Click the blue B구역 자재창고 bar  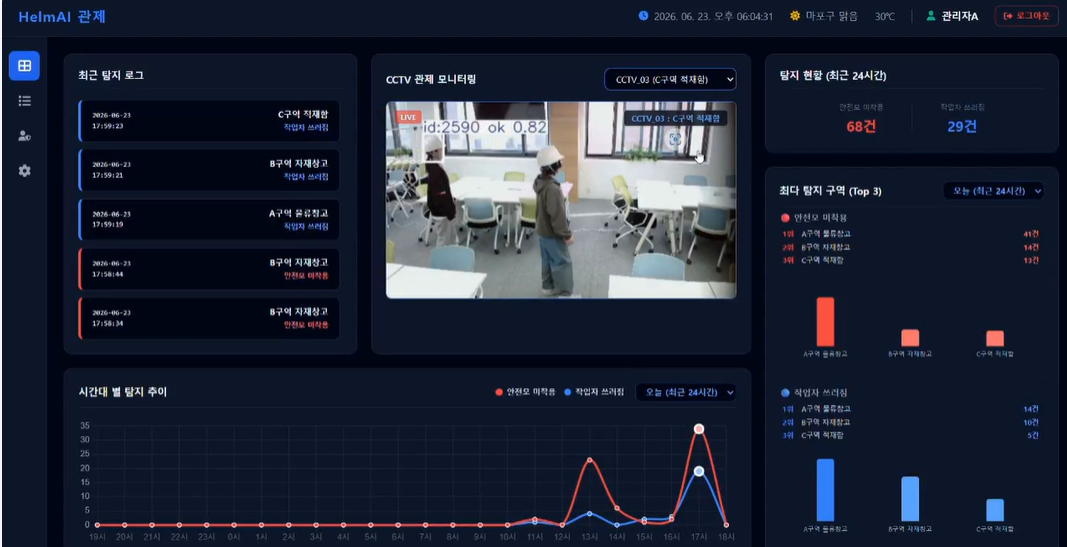point(910,499)
